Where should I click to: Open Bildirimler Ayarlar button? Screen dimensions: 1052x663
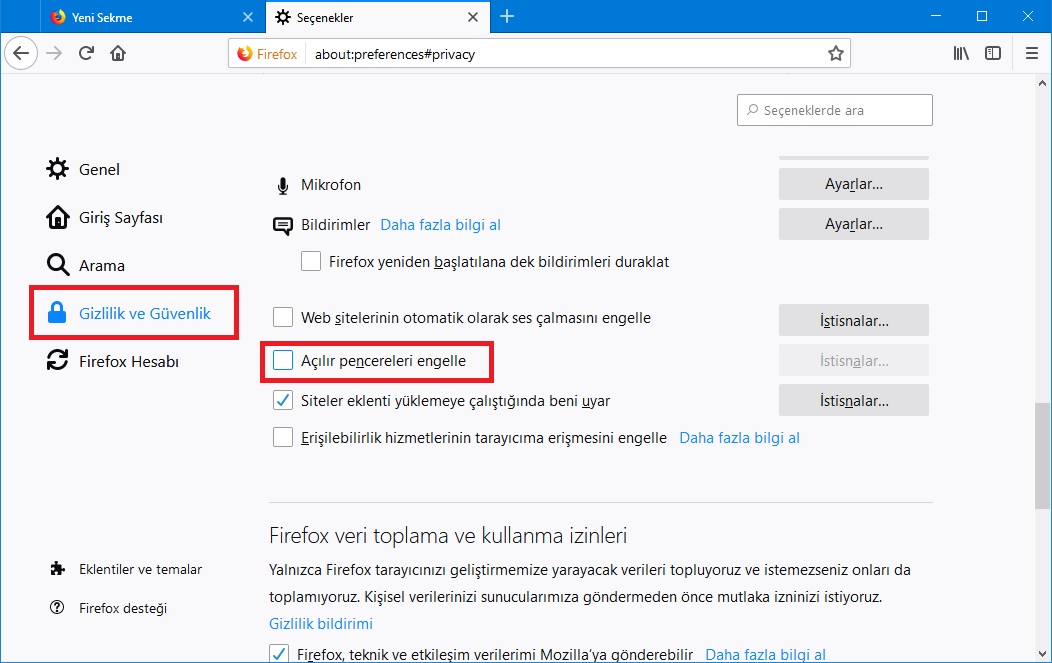(853, 224)
